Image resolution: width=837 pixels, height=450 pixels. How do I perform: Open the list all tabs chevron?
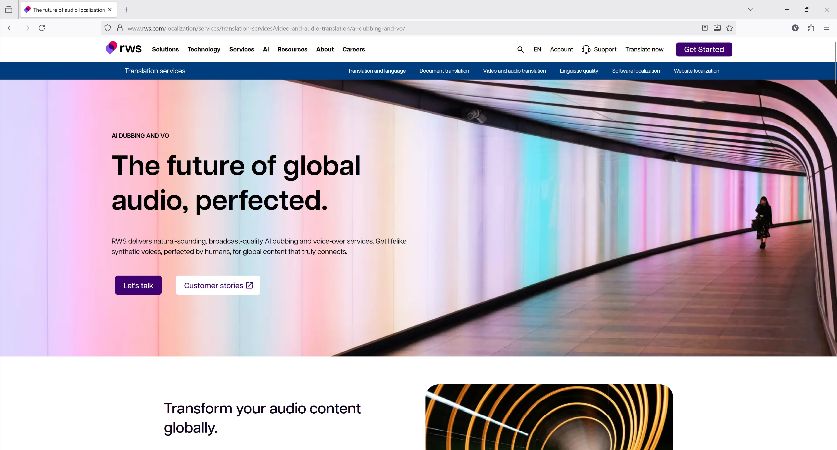(x=750, y=10)
